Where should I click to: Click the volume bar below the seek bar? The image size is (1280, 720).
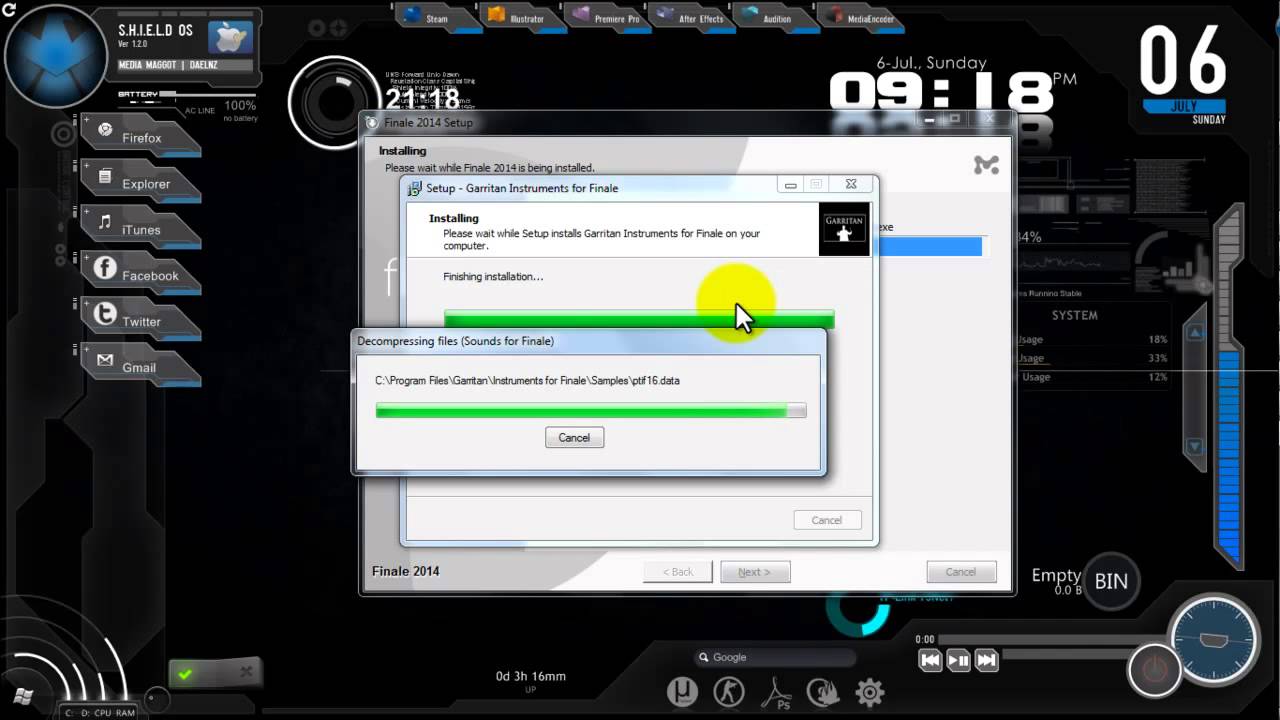point(1066,654)
